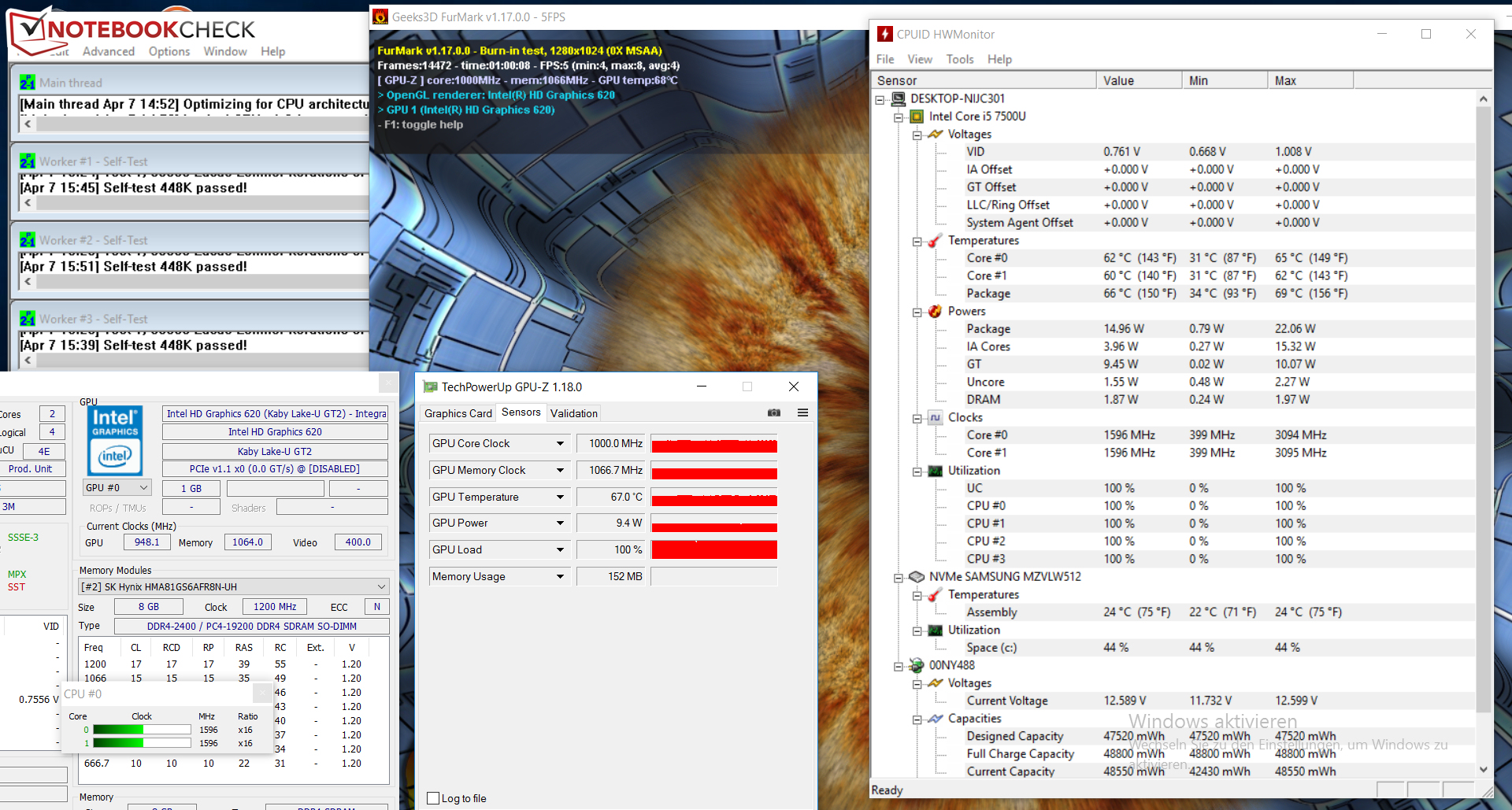Click the Intel Core i5 7500U processor icon

click(917, 117)
